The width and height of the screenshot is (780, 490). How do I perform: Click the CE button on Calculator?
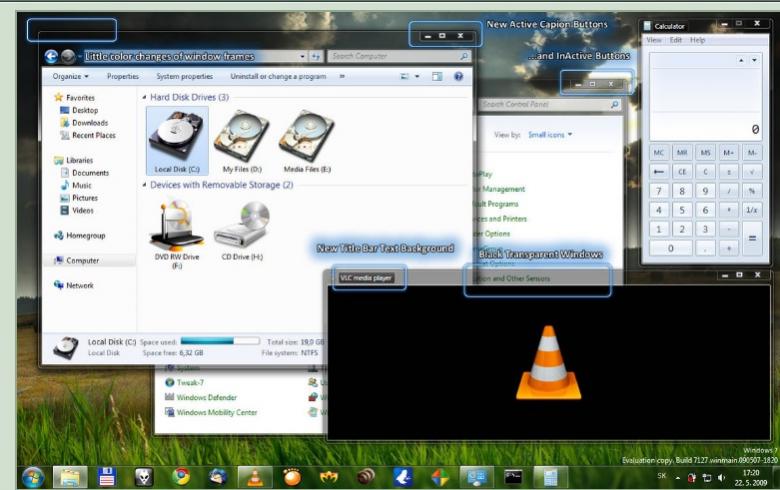682,172
